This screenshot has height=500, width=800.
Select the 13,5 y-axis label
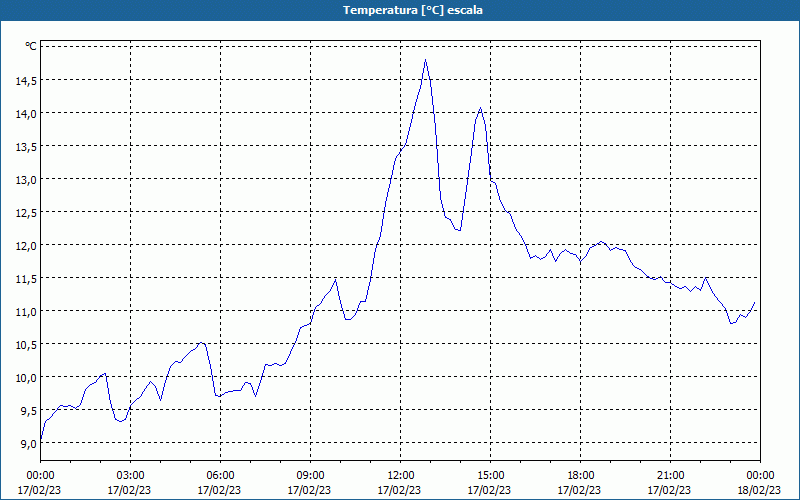(26, 146)
